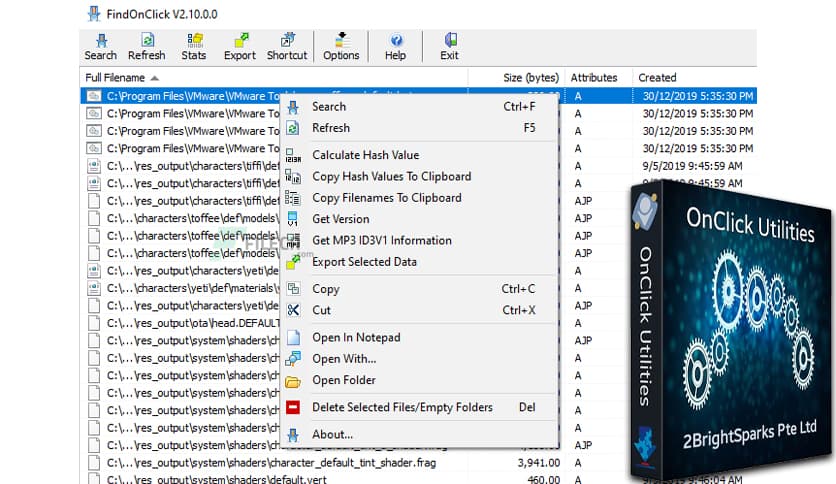Click the Export toolbar button

(240, 47)
